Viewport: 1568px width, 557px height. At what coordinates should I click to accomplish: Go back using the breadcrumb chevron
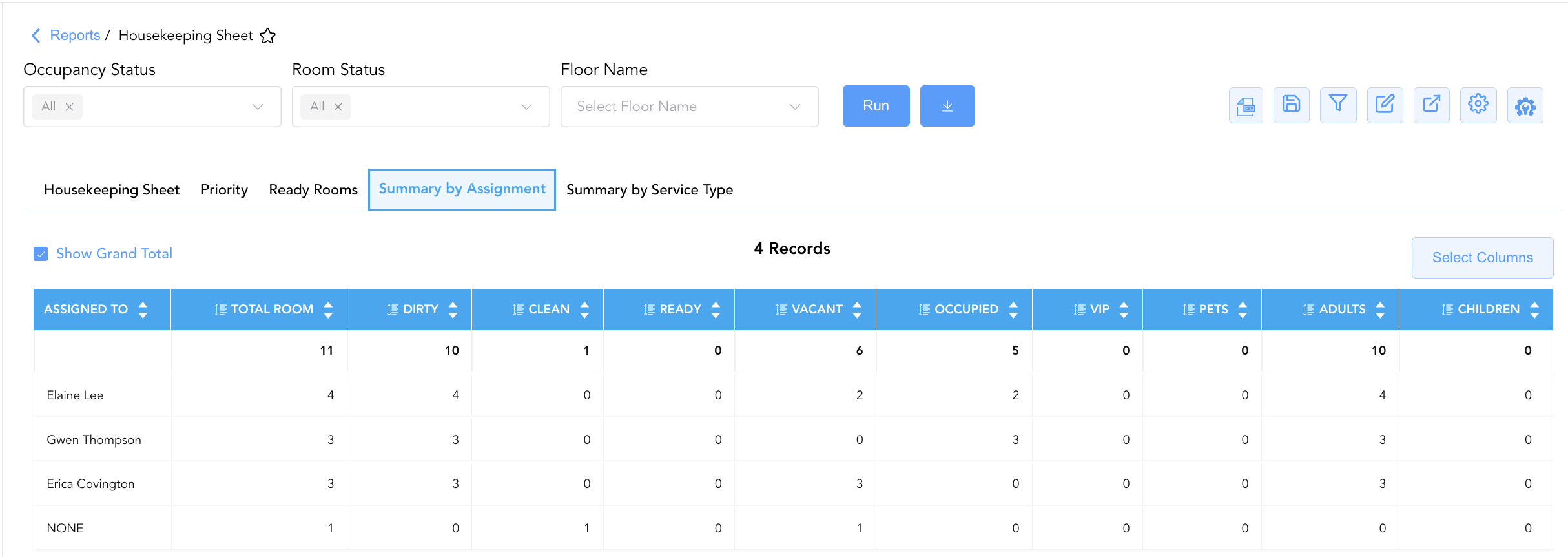[x=36, y=36]
